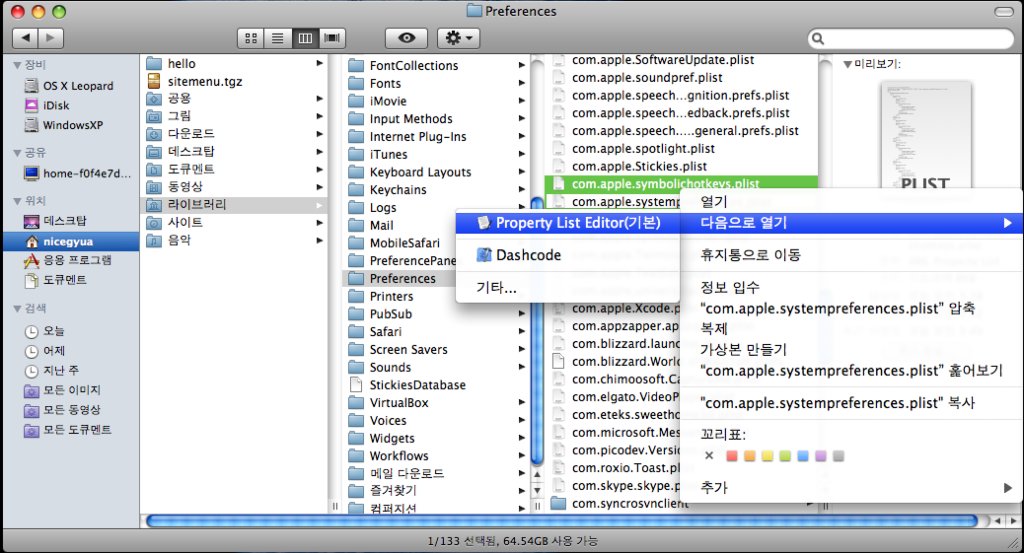Viewport: 1024px width, 553px height.
Task: Switch to icon view
Action: pyautogui.click(x=251, y=39)
